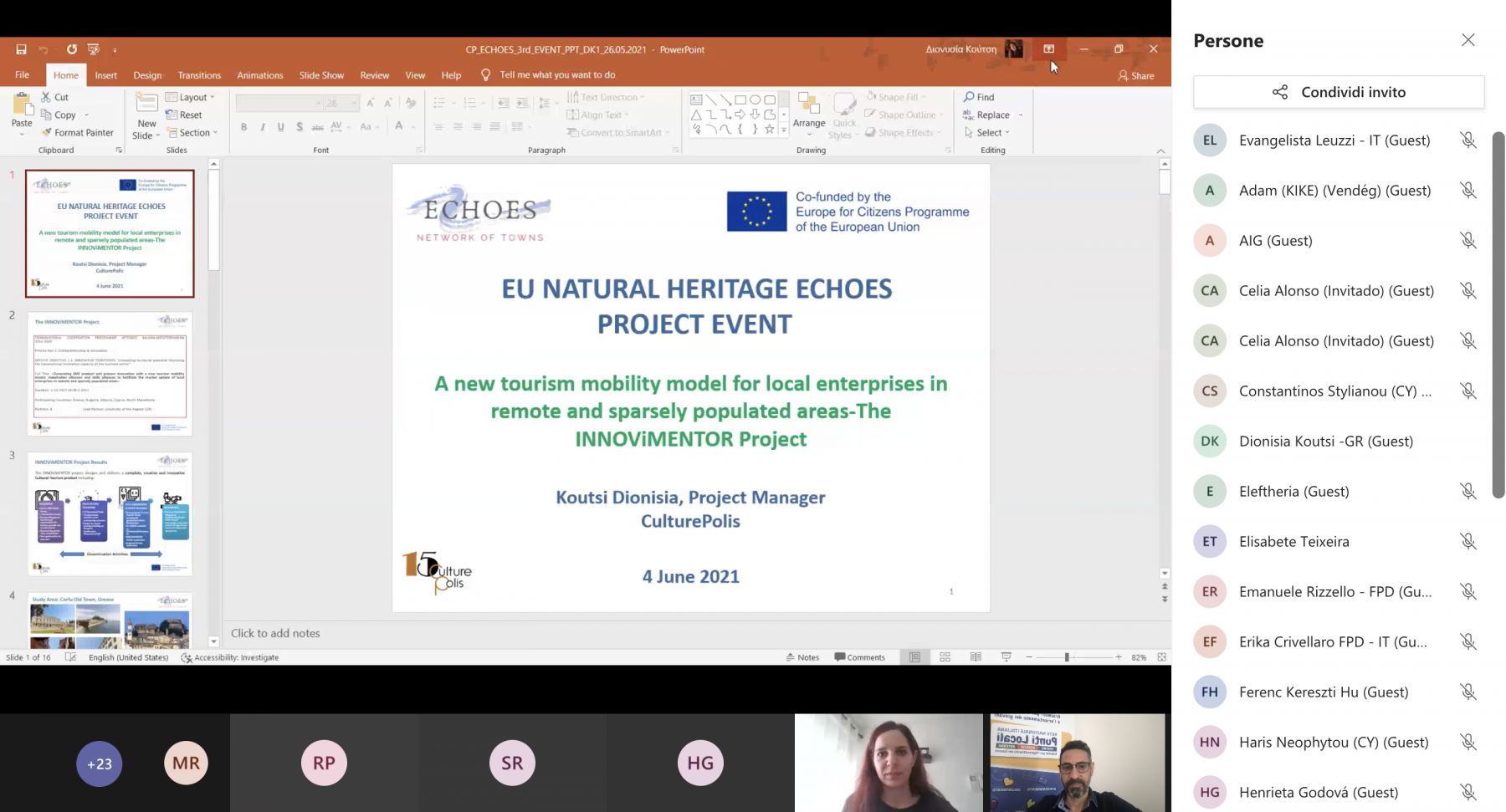Click the Start From Beginning presentation icon
The width and height of the screenshot is (1506, 812).
tap(93, 49)
